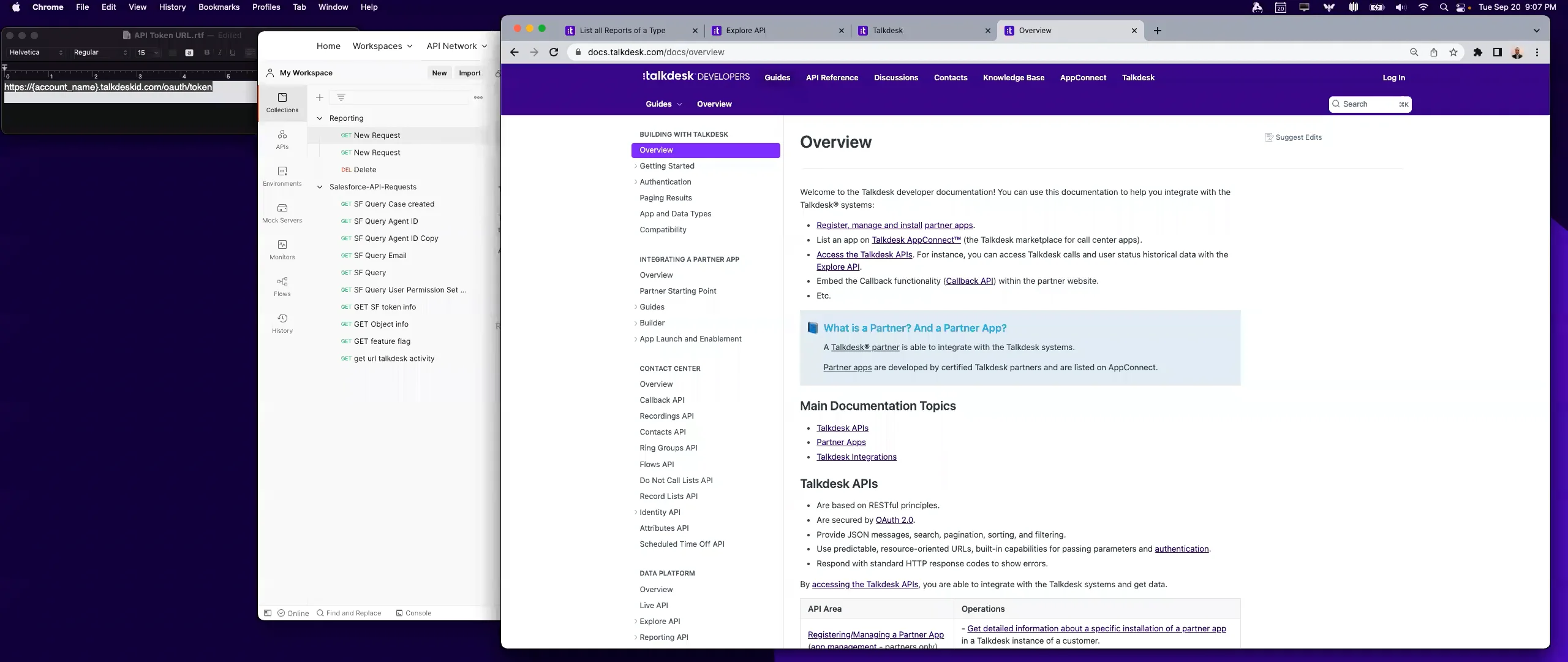Reload the docs.talkdesk.com page
This screenshot has height=662, width=1568.
pos(554,52)
